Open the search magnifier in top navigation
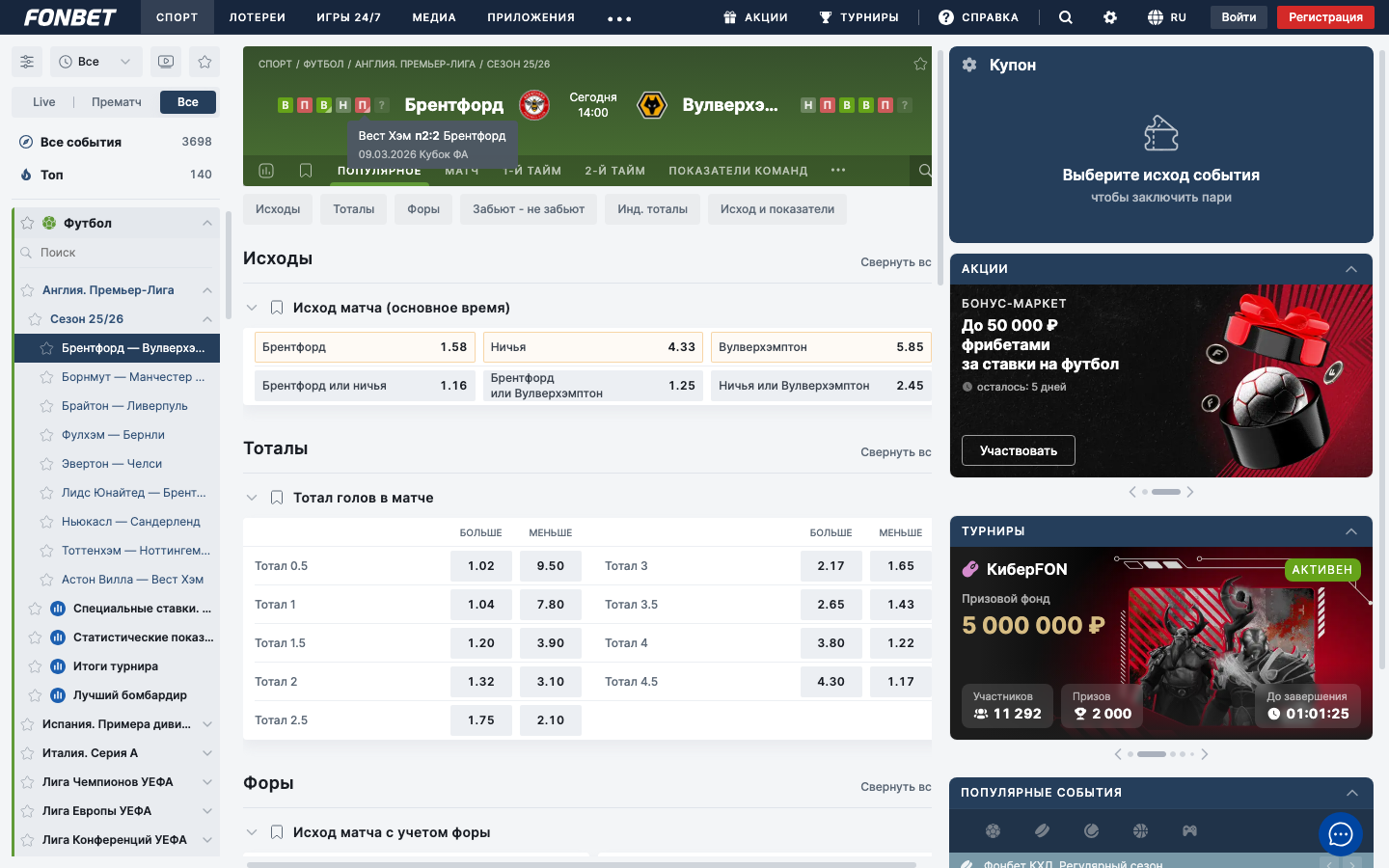Screen dimensions: 1389x868 pos(1065,17)
